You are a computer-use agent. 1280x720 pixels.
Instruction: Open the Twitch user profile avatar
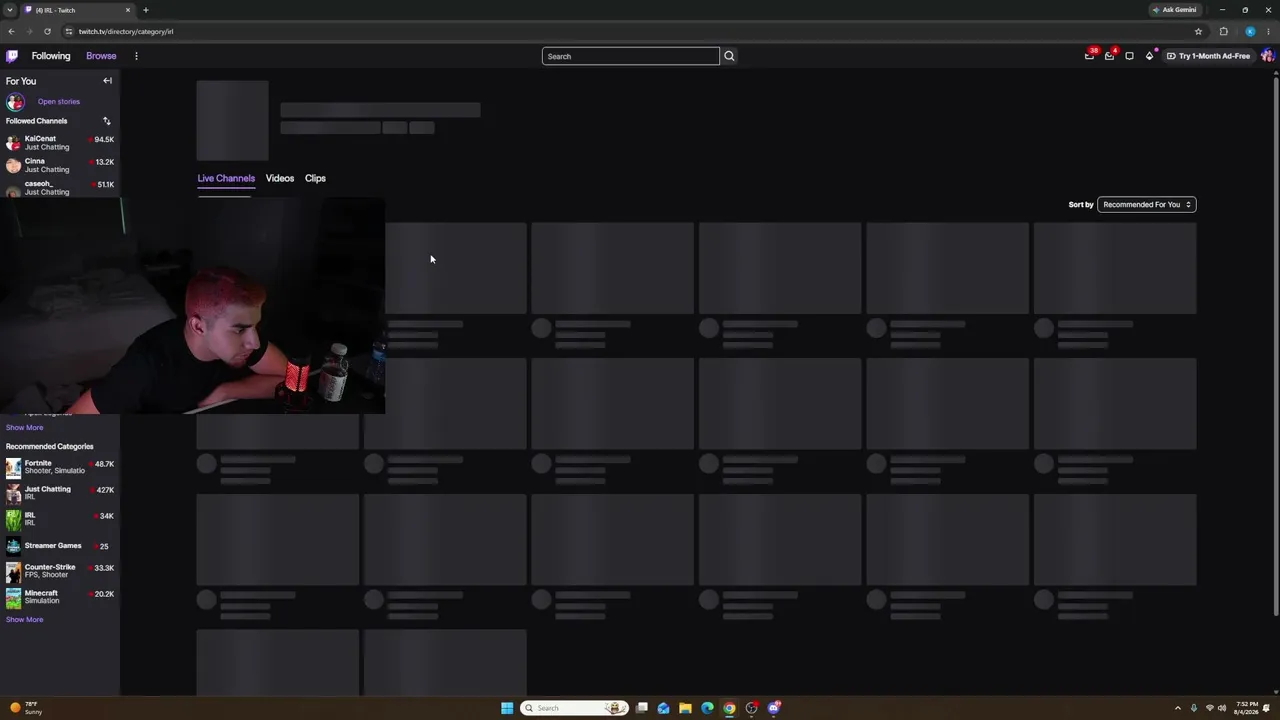1267,56
